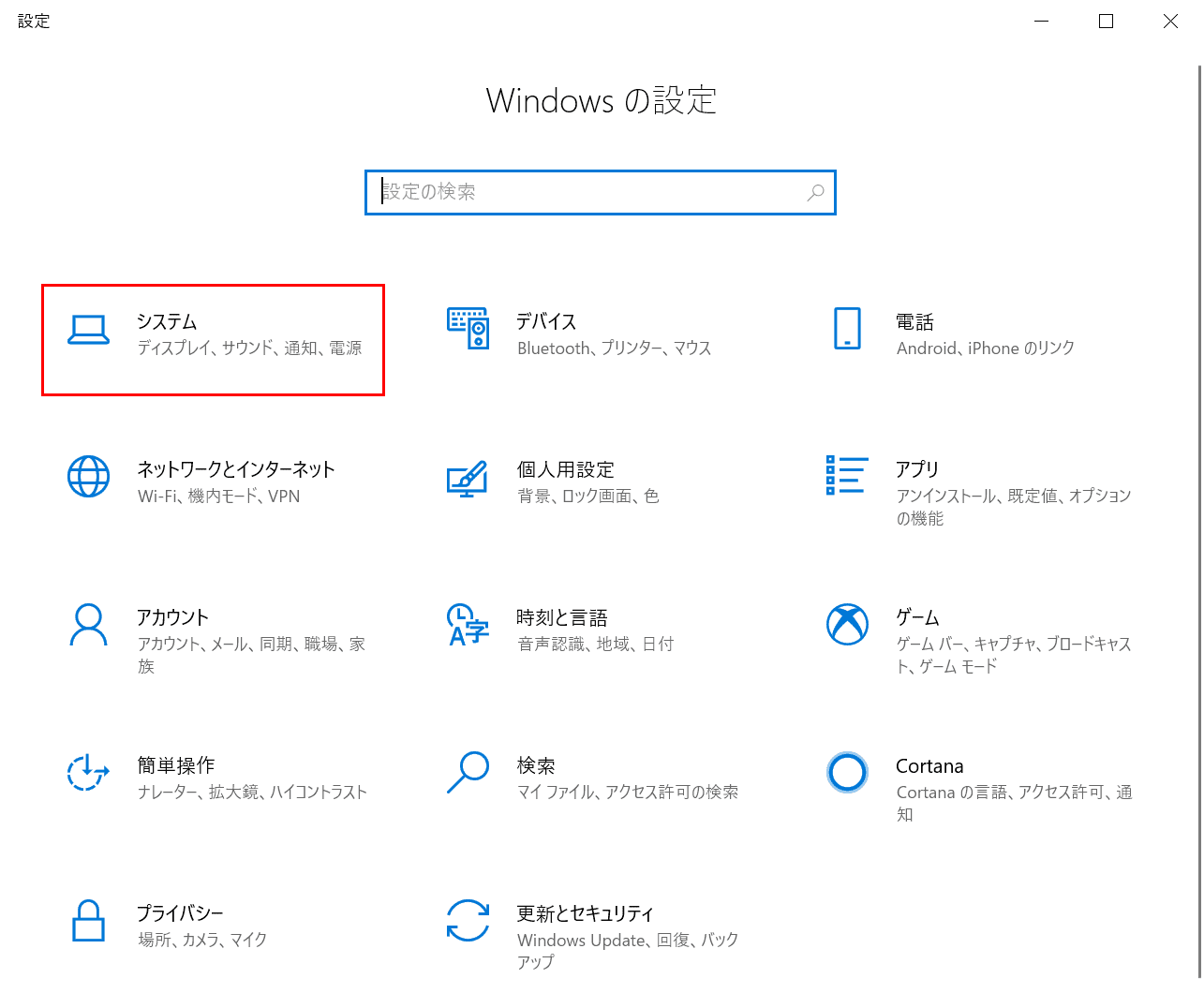Click the text 背景、ロック画面、色
The width and height of the screenshot is (1204, 1008).
(x=587, y=496)
